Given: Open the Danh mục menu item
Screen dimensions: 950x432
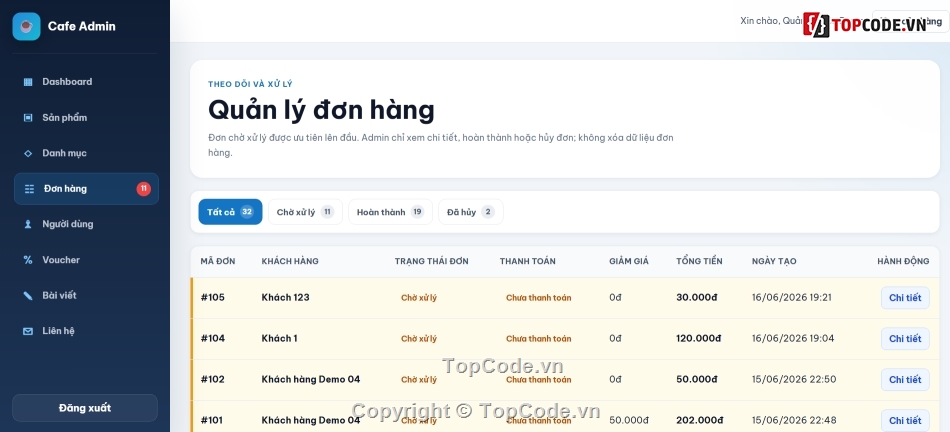Looking at the screenshot, I should [86, 153].
